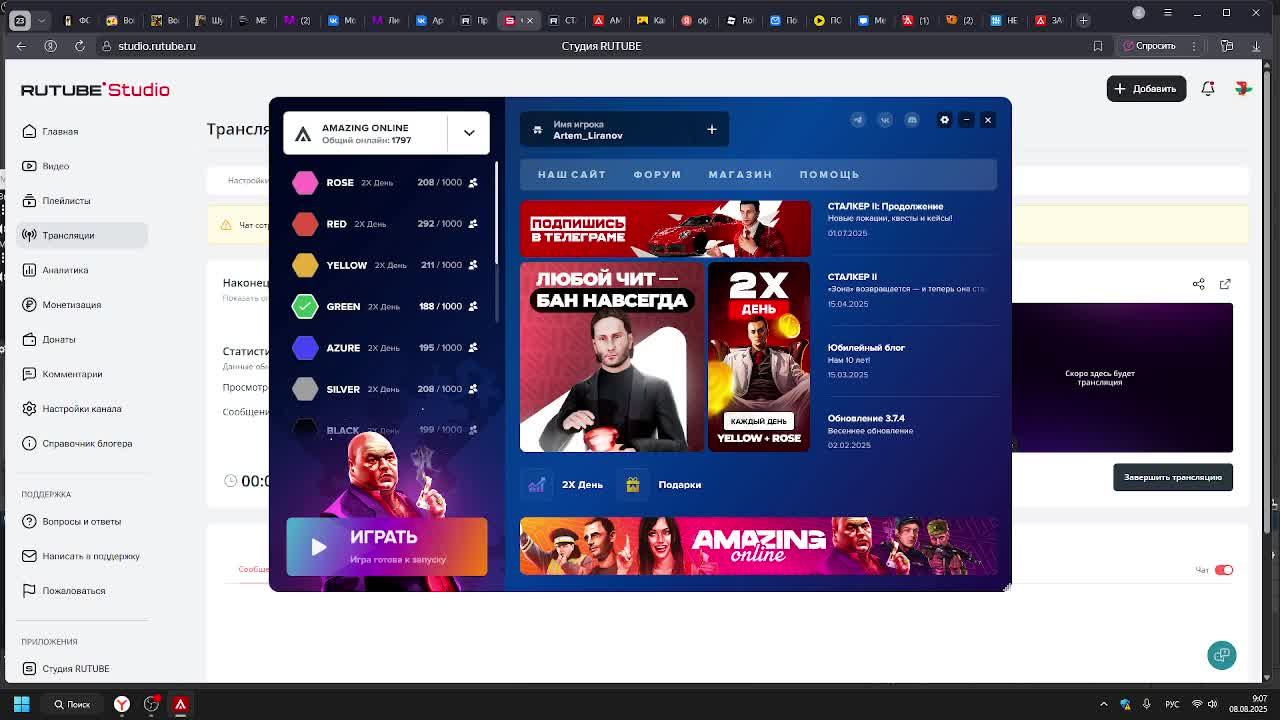
Task: Toggle the Чат switch in RUTUBE Studio
Action: (1224, 570)
